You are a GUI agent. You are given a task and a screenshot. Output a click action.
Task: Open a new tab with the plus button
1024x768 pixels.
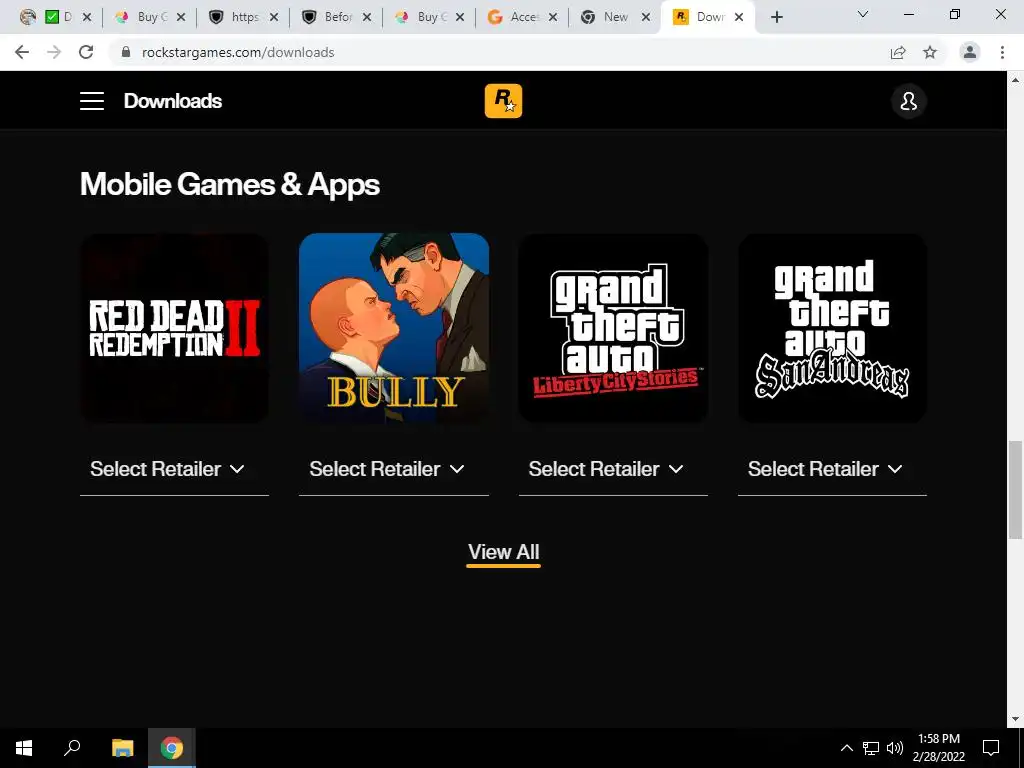click(776, 17)
